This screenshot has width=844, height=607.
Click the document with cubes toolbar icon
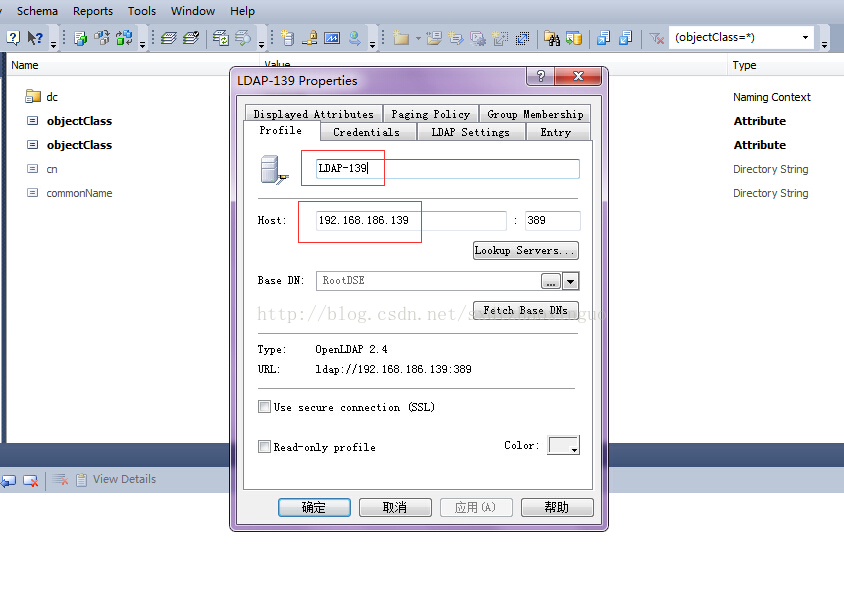click(80, 38)
